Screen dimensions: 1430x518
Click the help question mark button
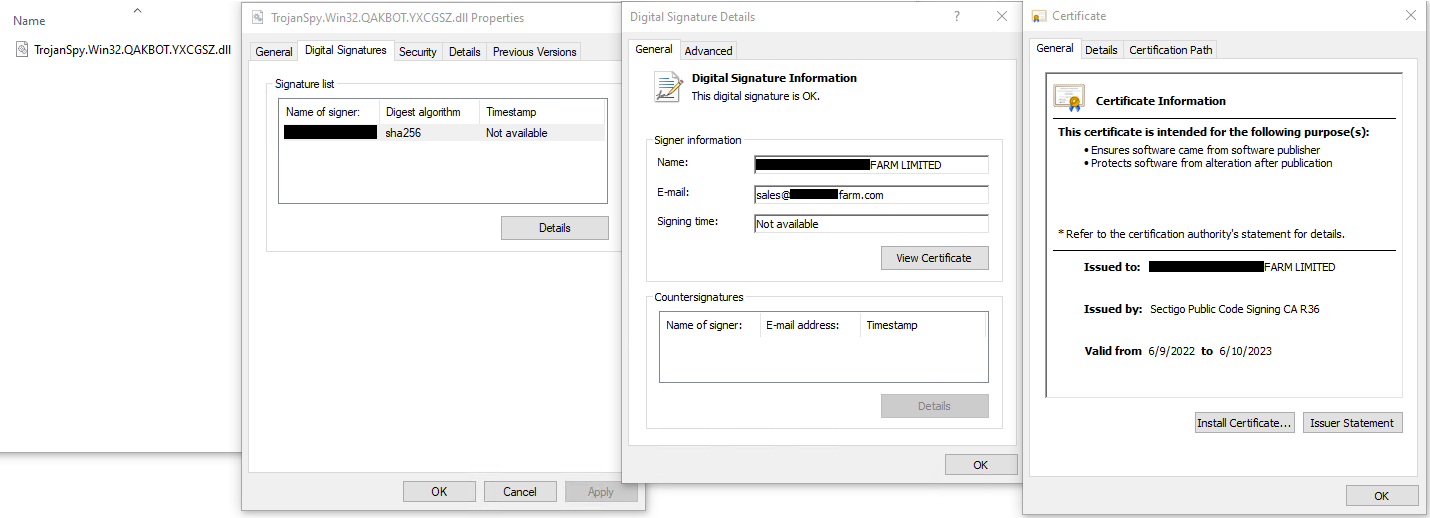957,16
